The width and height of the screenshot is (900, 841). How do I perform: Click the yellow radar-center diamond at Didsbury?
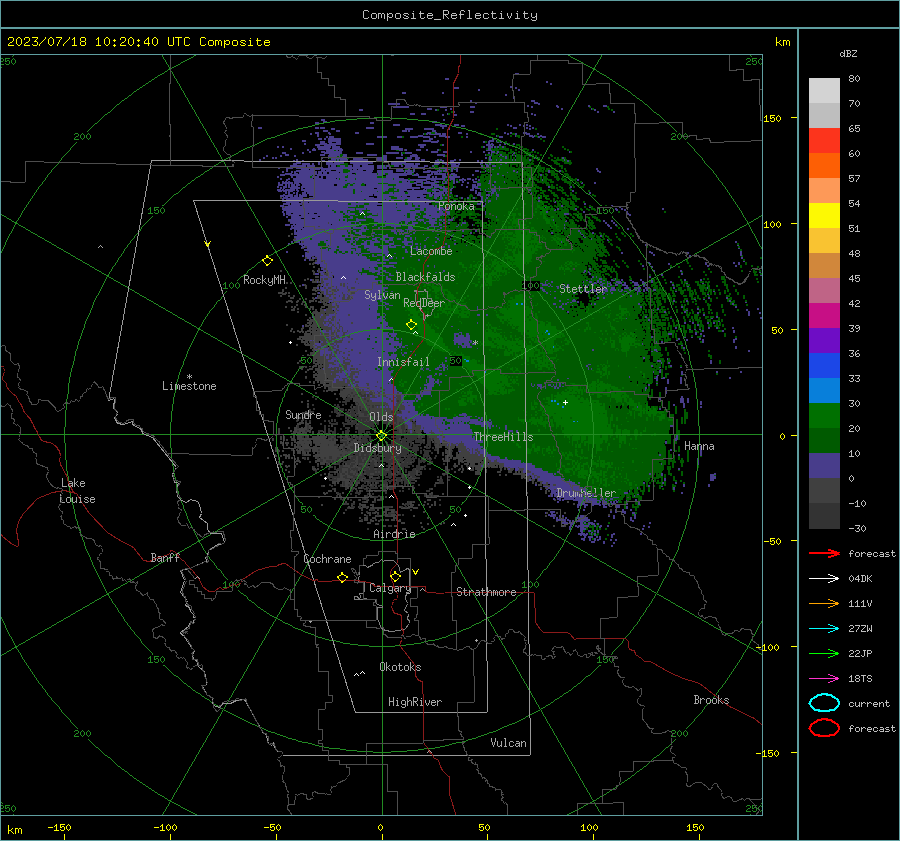point(381,436)
